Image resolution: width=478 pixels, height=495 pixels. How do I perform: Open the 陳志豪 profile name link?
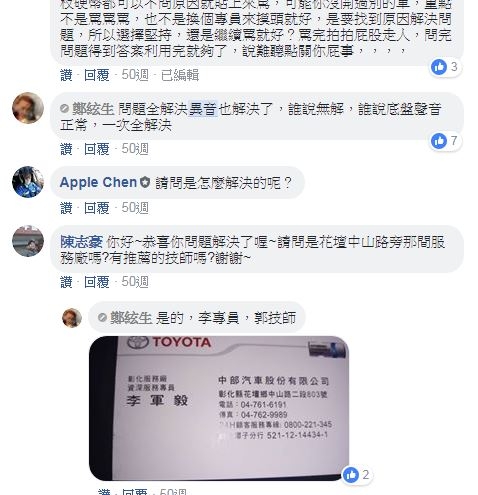click(81, 242)
